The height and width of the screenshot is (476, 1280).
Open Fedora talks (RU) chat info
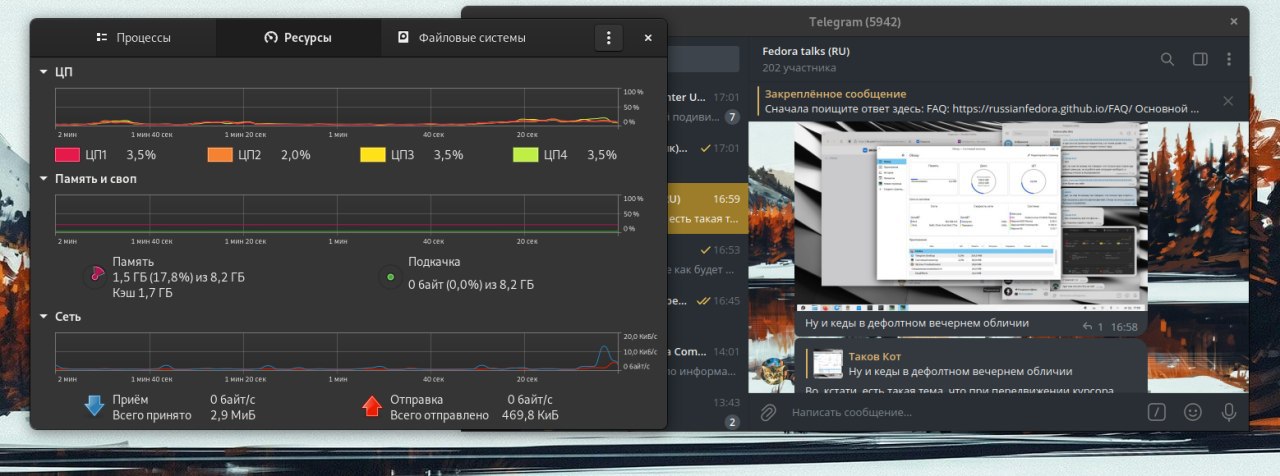tap(806, 51)
